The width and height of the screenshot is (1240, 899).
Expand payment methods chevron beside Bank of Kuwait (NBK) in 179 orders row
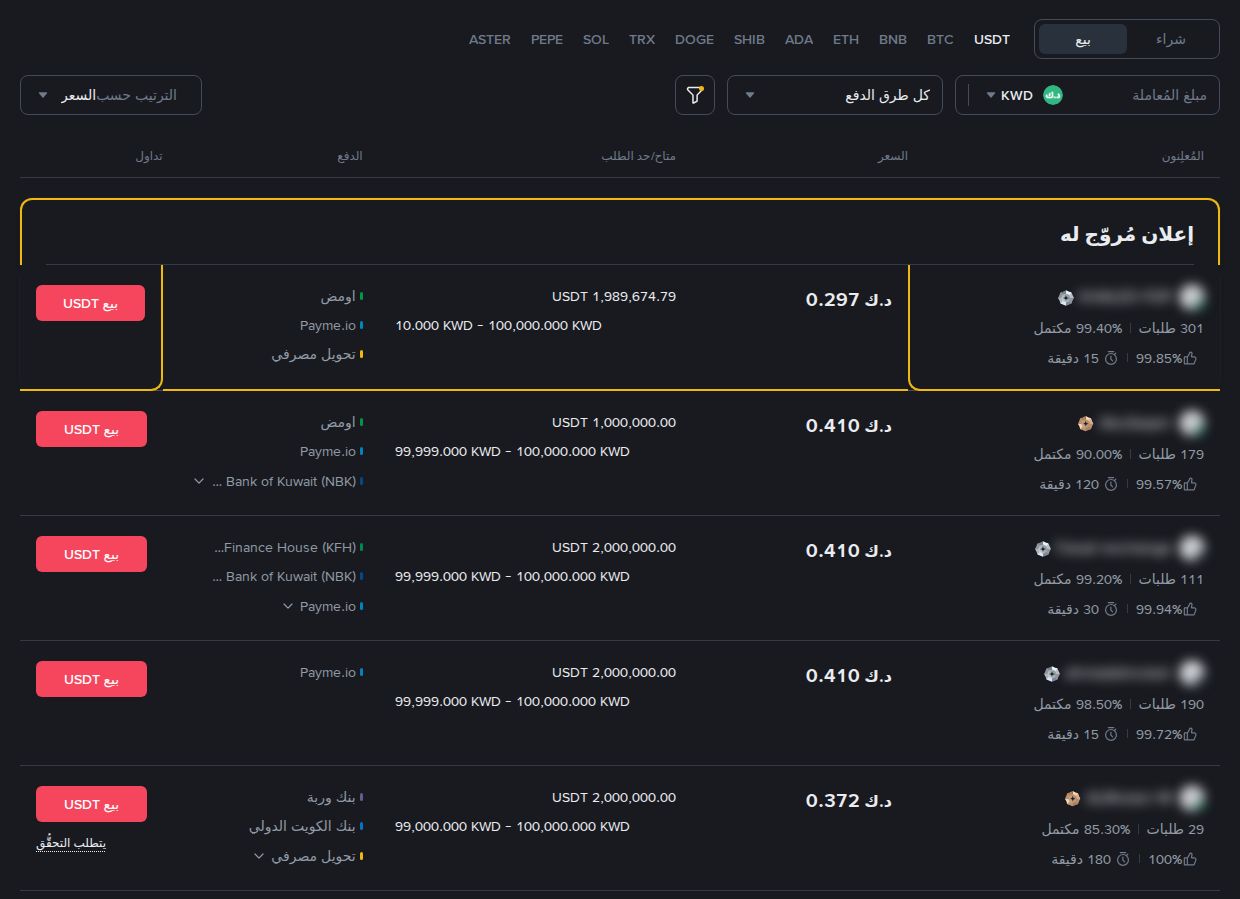(x=200, y=481)
